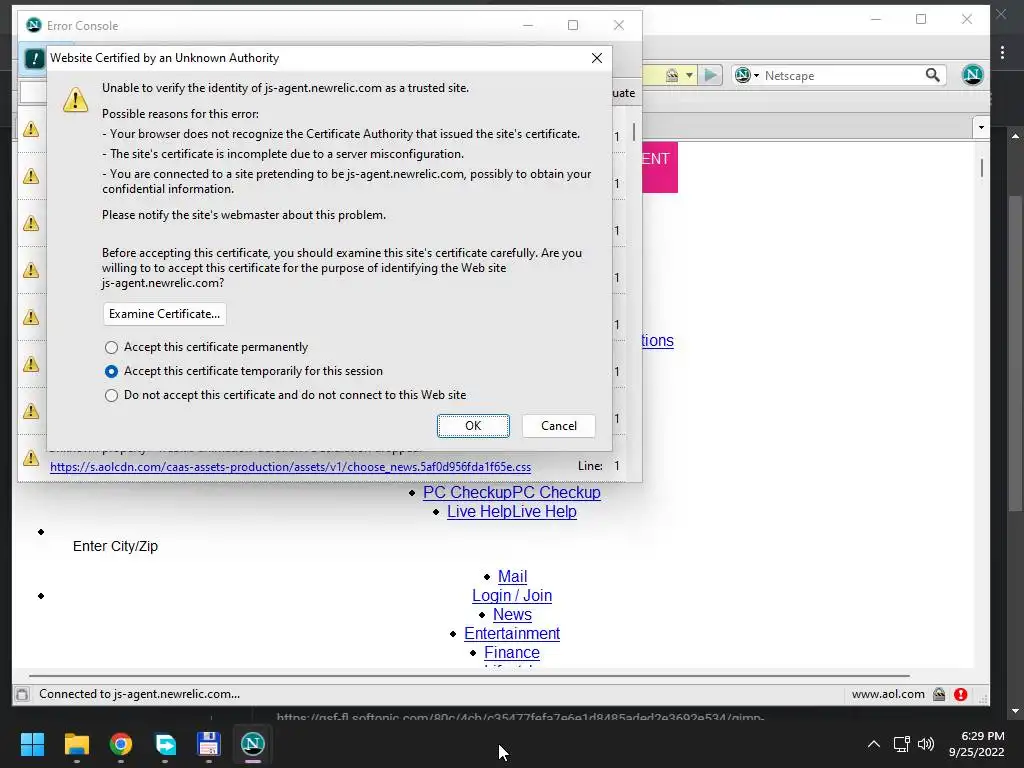
Task: Click the down arrow of the background window scrollbar
Action: click(1015, 711)
